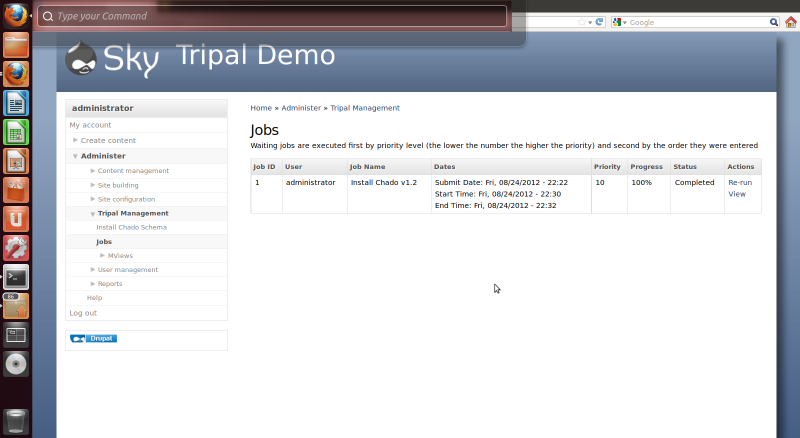
Task: Open the address bar history dropdown arrow
Action: pos(590,22)
